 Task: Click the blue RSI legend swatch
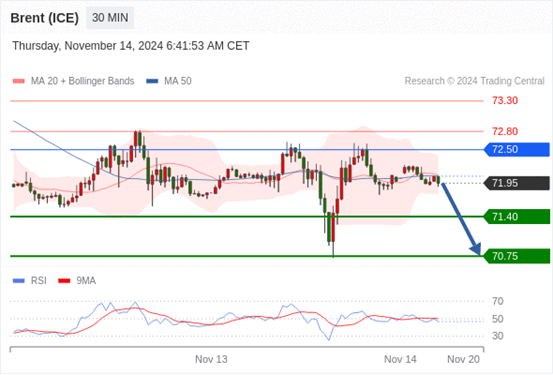pos(19,281)
